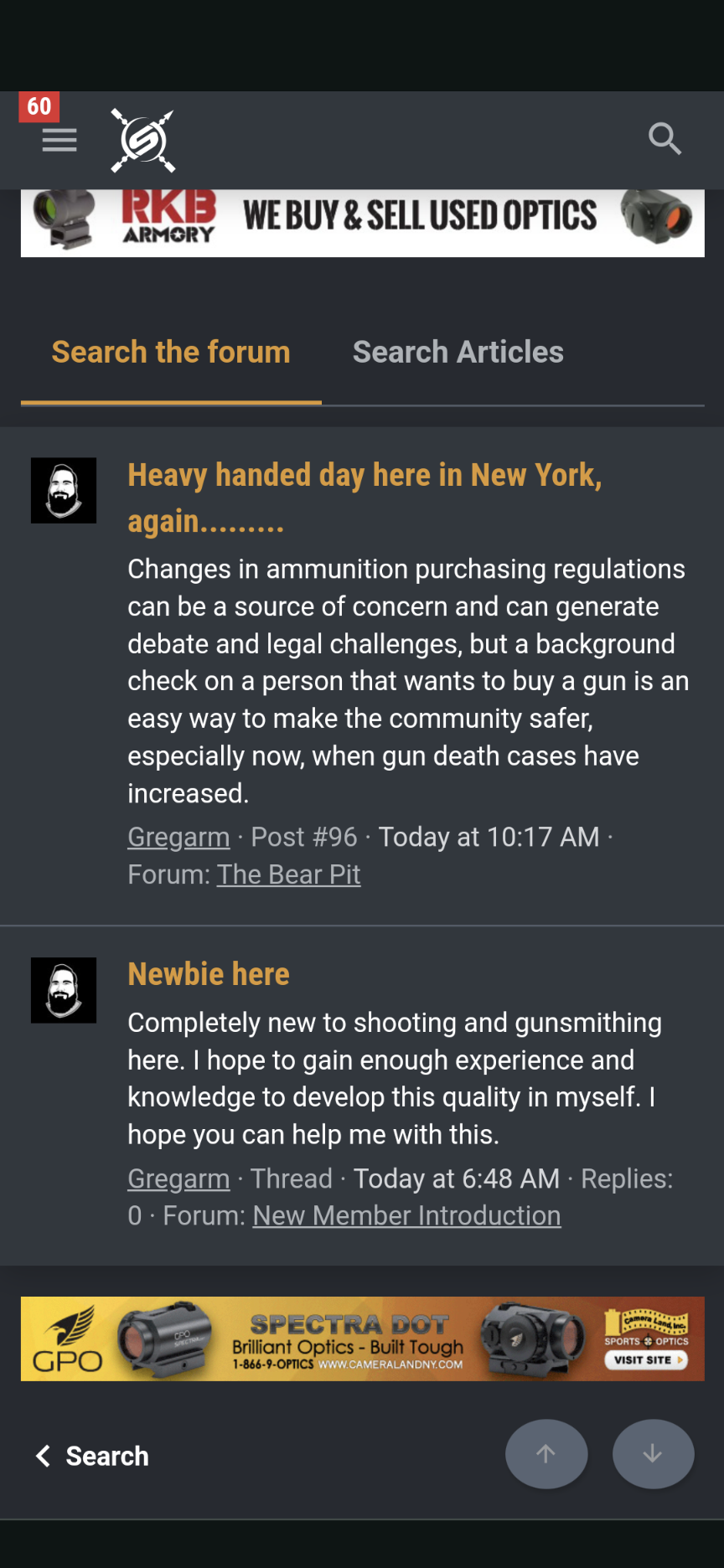Open Gregarm profile link under Post #96
The width and height of the screenshot is (724, 1568).
(178, 837)
